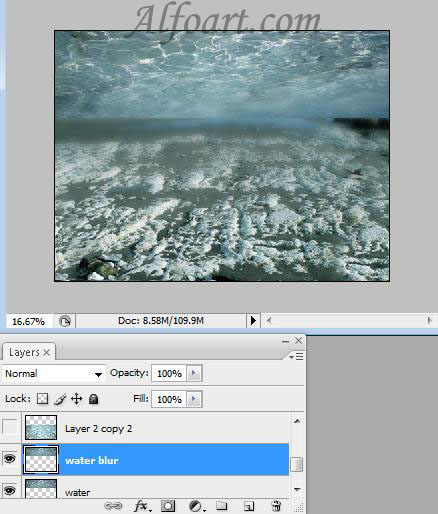
Task: Open the Opacity slider arrow
Action: (x=194, y=373)
